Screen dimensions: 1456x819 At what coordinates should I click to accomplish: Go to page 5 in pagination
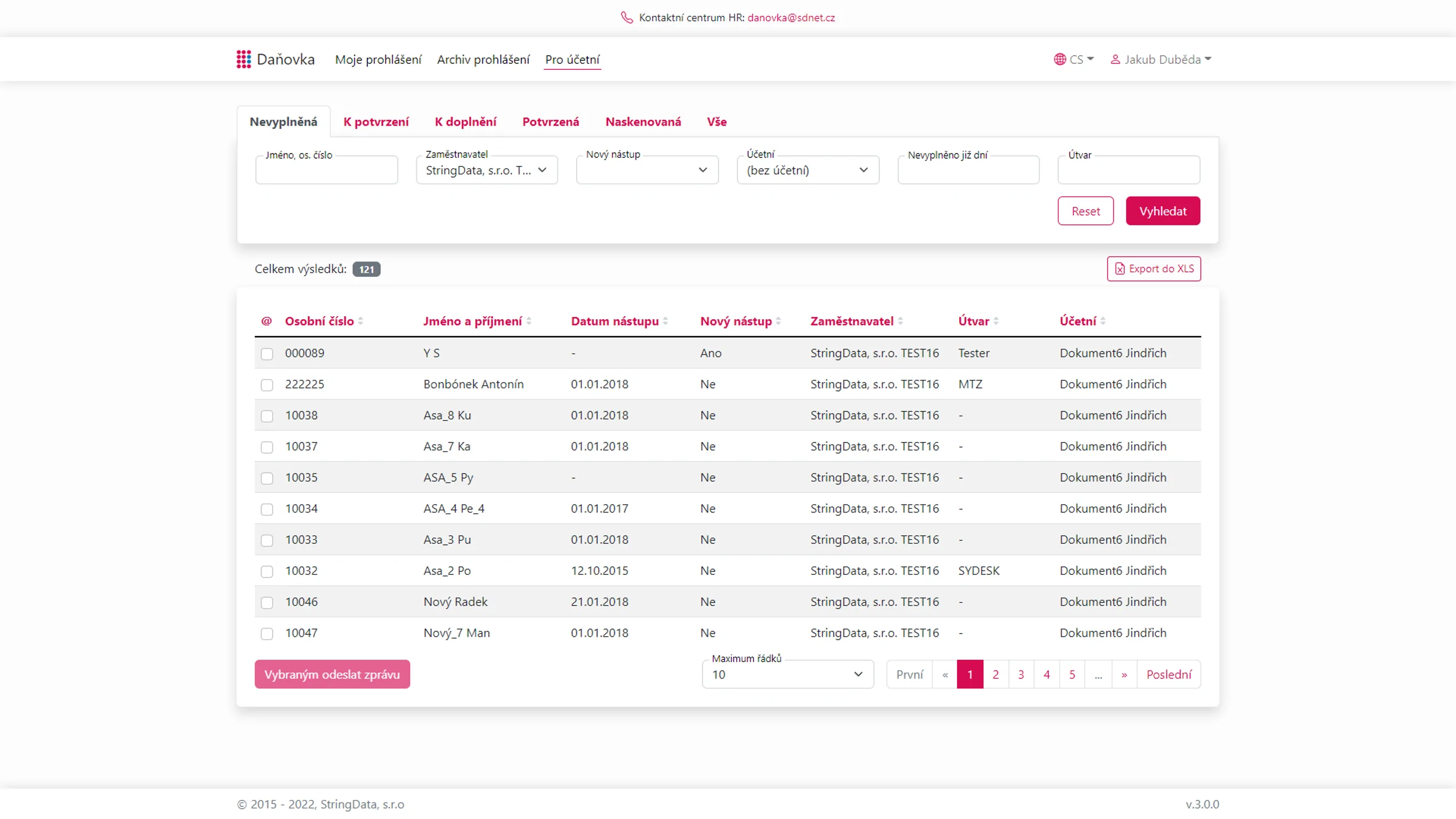pyautogui.click(x=1072, y=674)
